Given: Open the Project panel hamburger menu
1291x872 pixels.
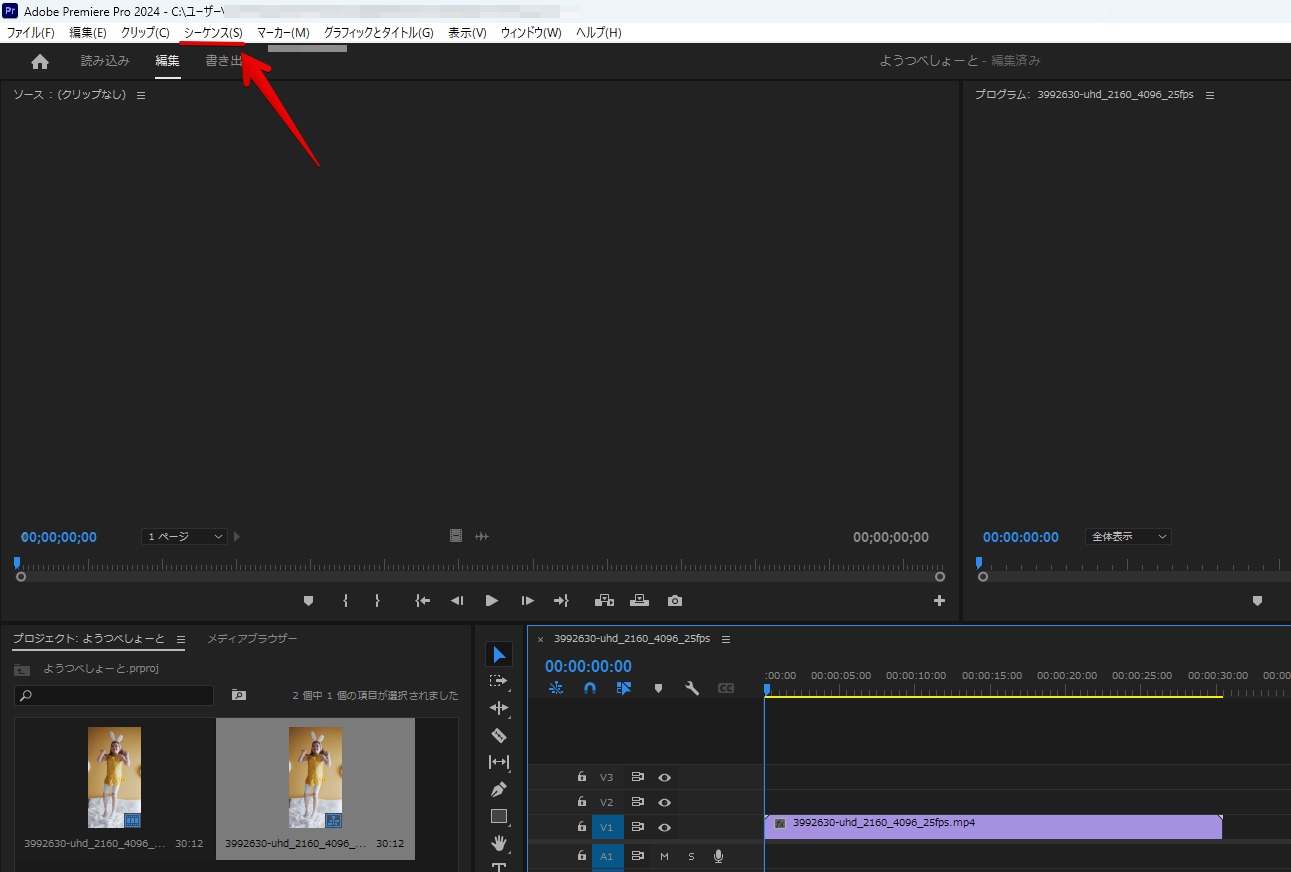Looking at the screenshot, I should [x=180, y=639].
